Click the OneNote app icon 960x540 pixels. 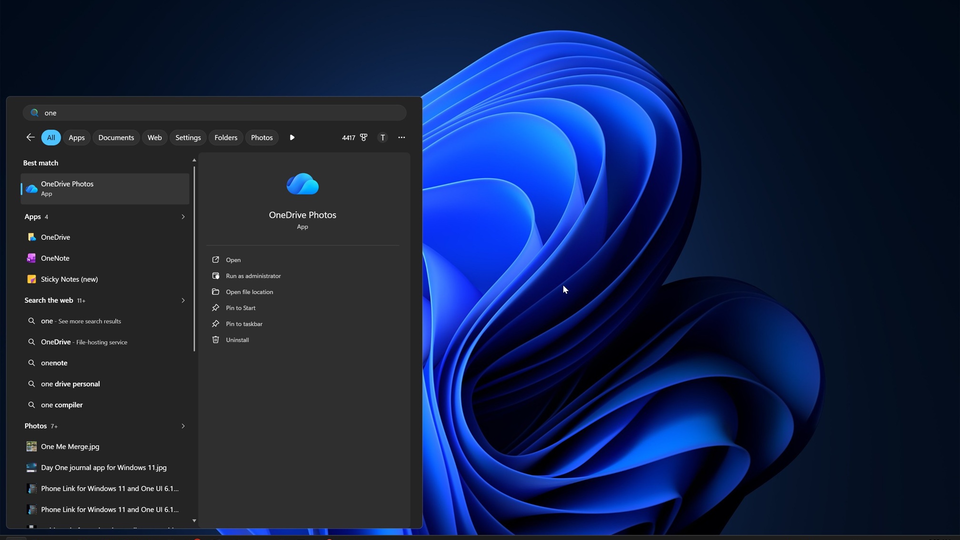[31, 258]
